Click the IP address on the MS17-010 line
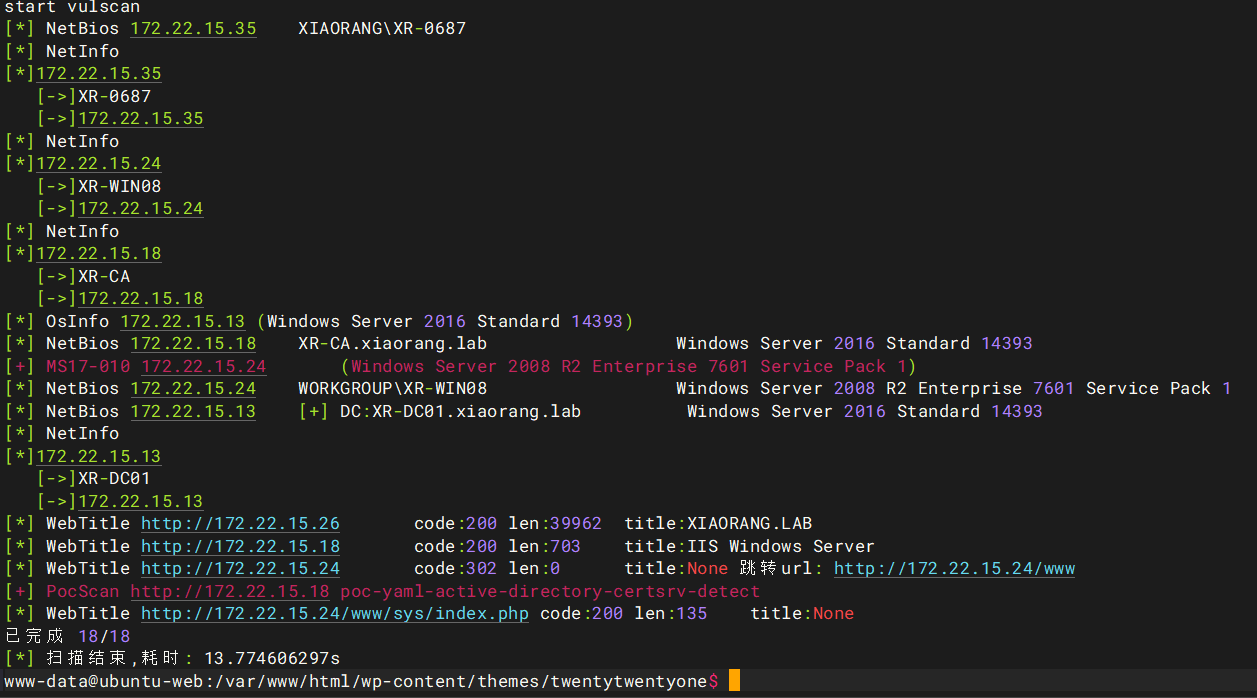1257x698 pixels. 203,367
